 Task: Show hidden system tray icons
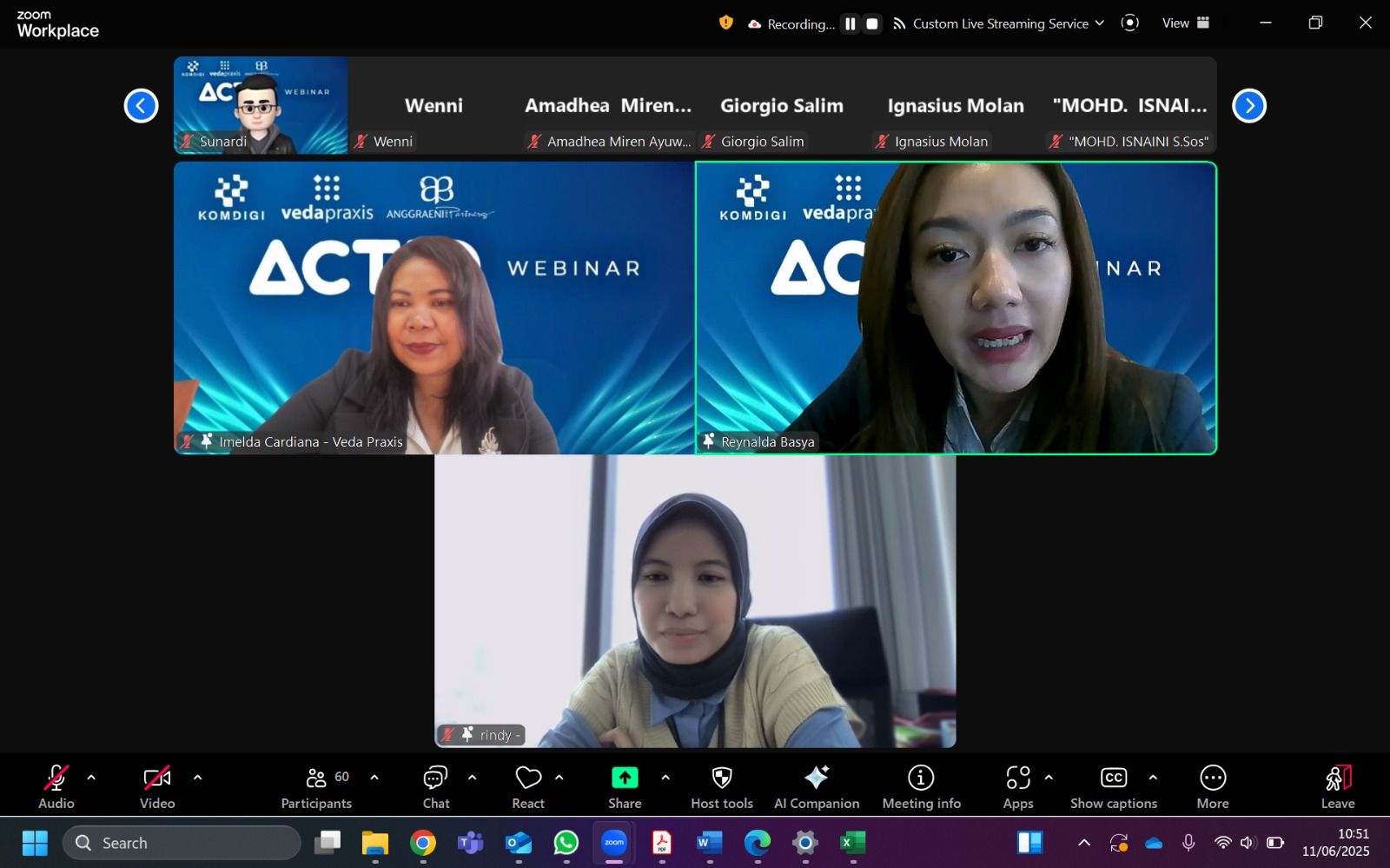point(1084,843)
